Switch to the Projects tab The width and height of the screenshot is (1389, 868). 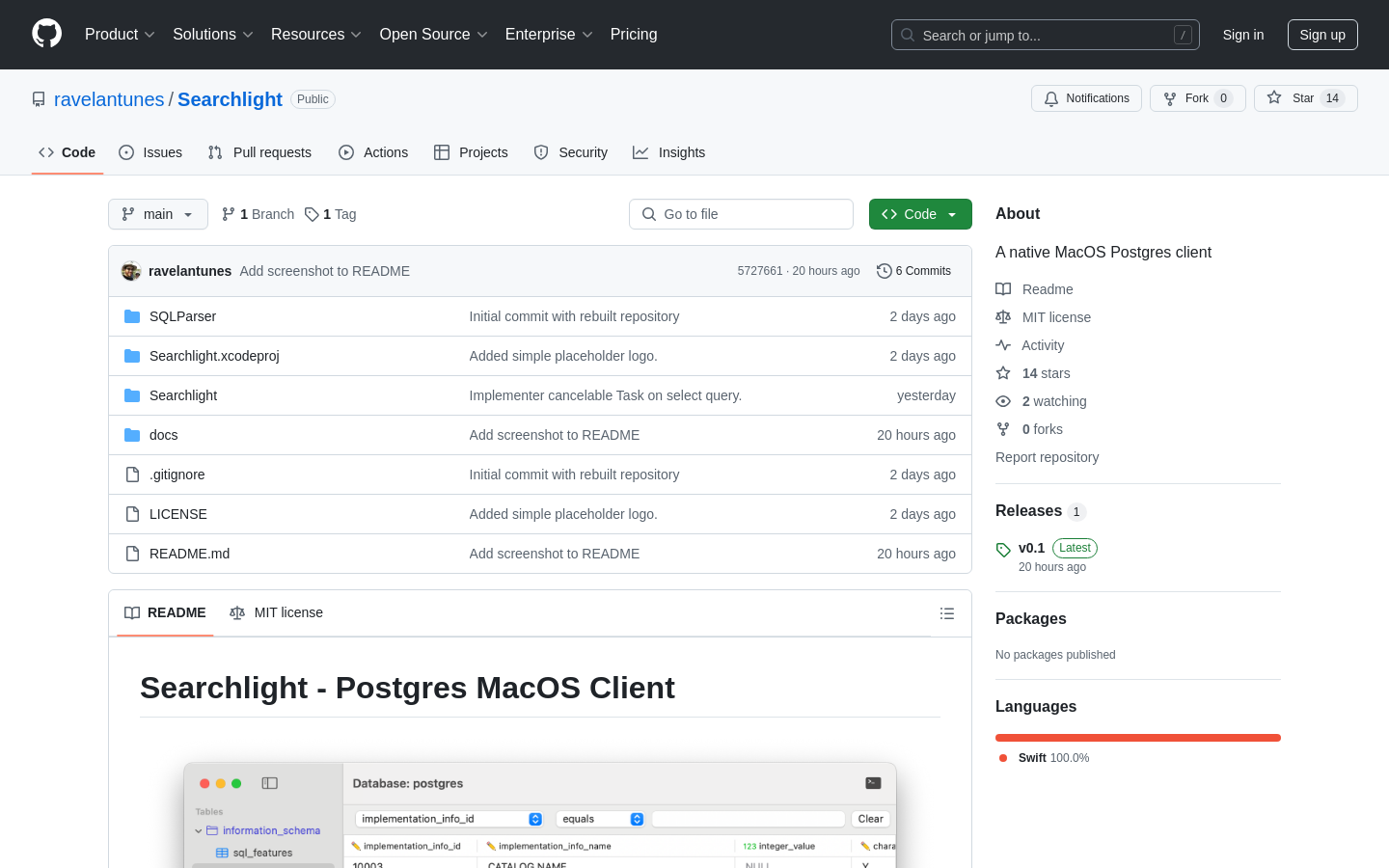pos(471,152)
